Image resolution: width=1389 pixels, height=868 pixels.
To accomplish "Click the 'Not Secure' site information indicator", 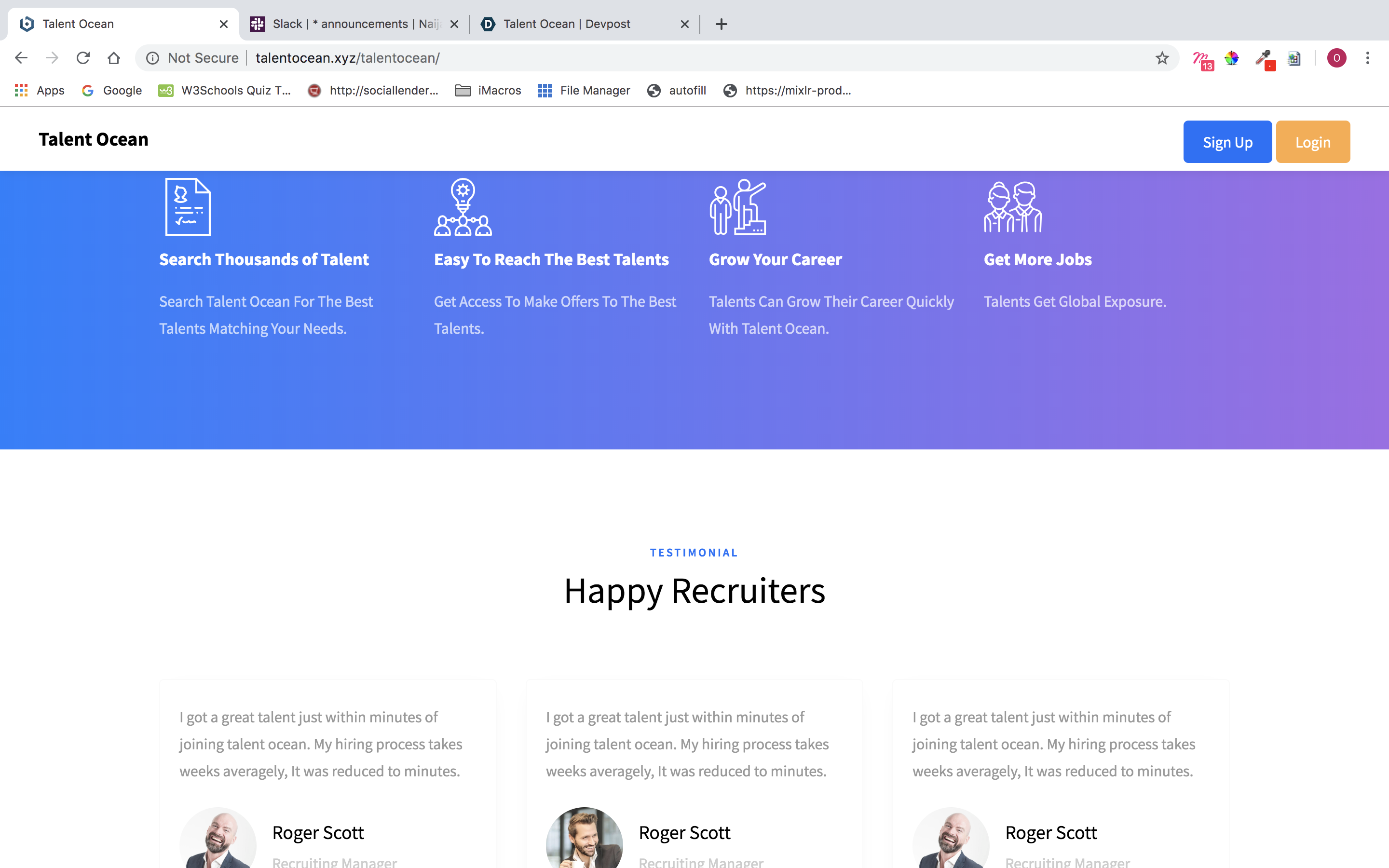I will coord(191,57).
